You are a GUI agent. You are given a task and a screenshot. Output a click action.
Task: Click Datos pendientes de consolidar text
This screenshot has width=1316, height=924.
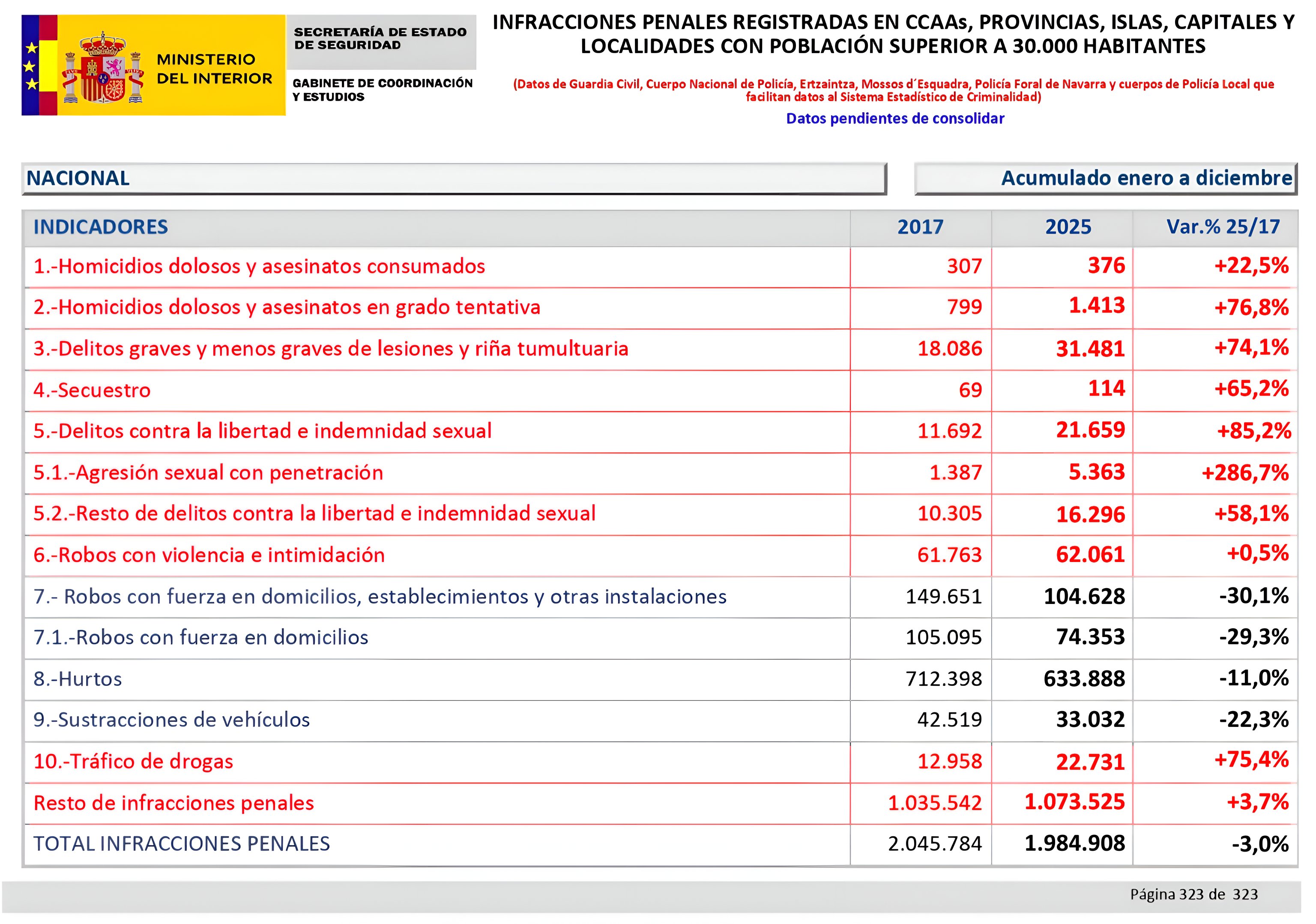(895, 119)
